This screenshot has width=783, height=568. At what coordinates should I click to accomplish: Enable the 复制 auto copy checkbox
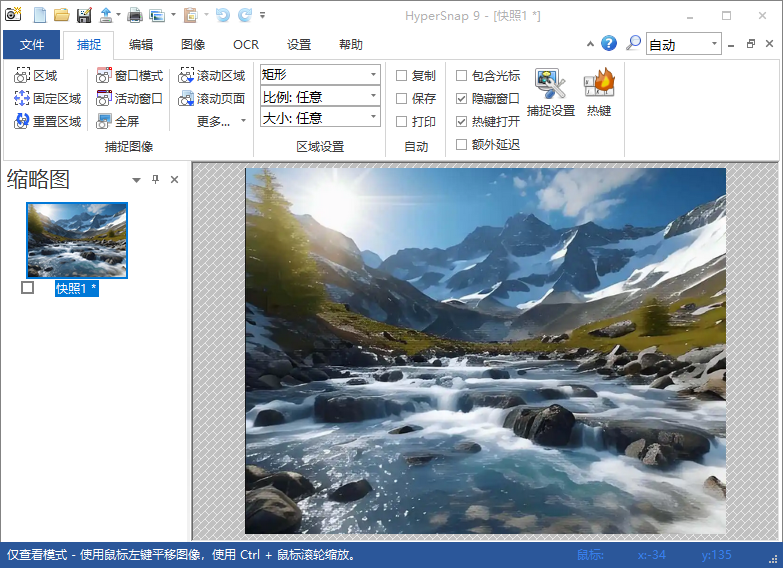pos(402,76)
